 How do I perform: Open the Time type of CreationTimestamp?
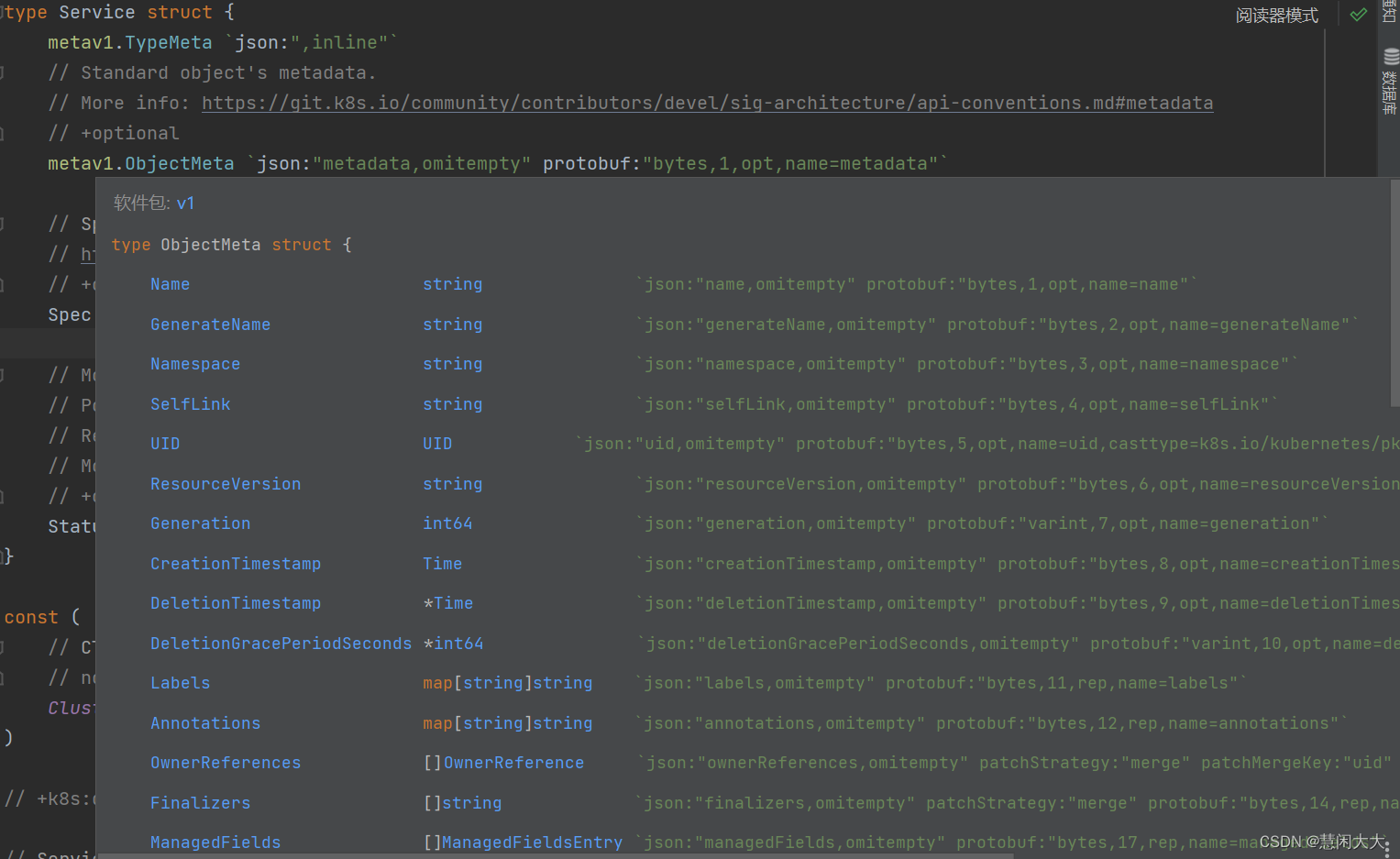click(x=442, y=564)
